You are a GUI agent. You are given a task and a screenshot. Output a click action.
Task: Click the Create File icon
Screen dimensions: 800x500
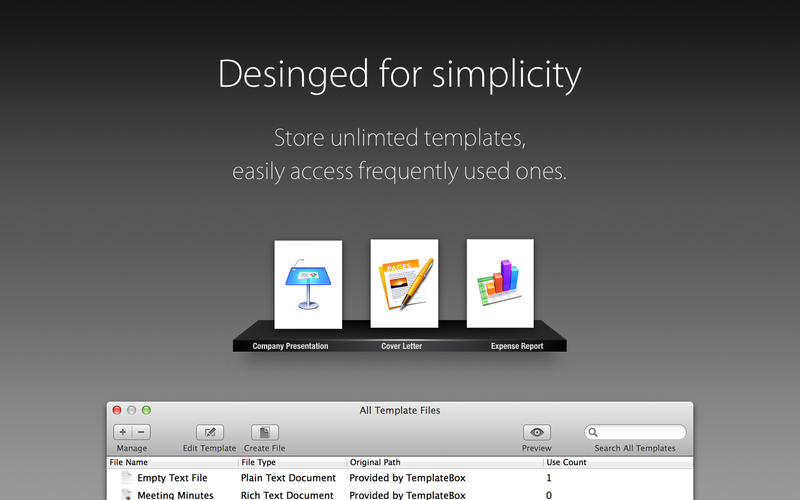click(x=265, y=432)
